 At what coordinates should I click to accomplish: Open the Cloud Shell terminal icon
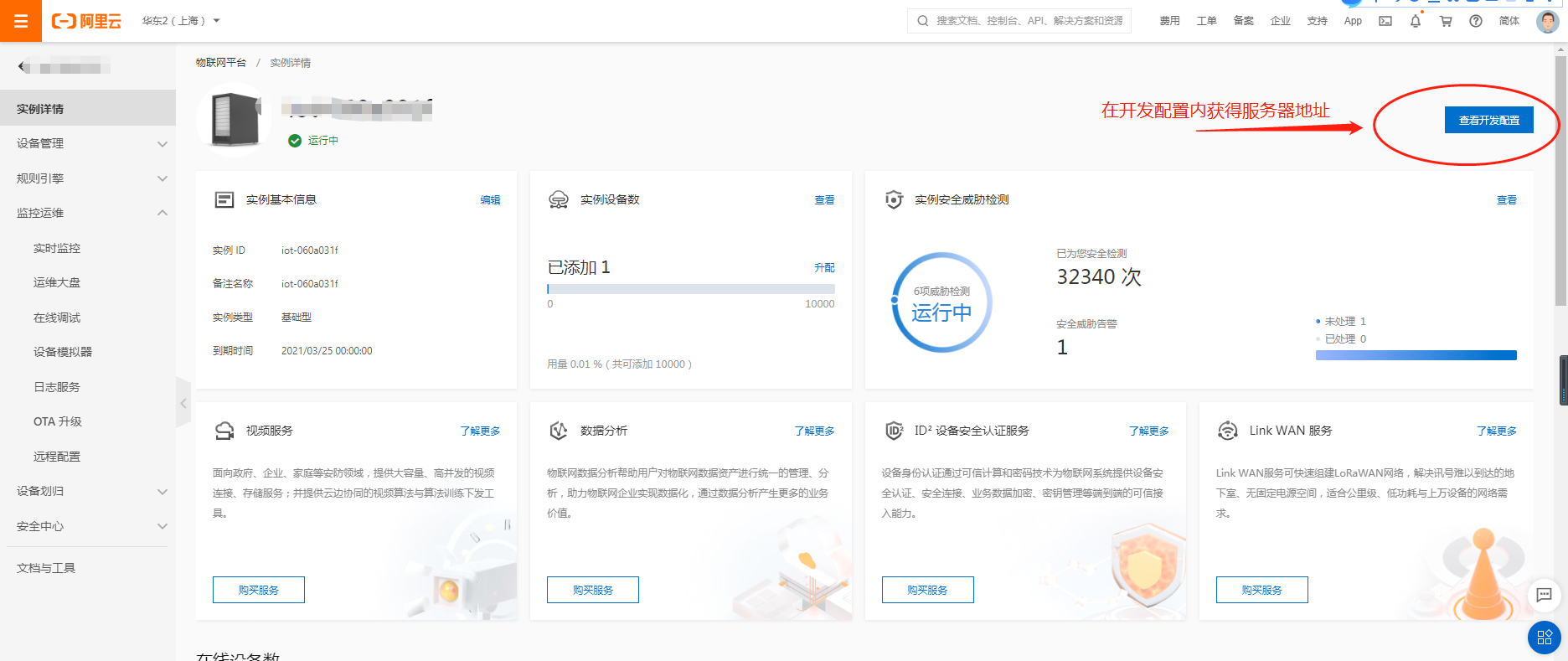1385,21
